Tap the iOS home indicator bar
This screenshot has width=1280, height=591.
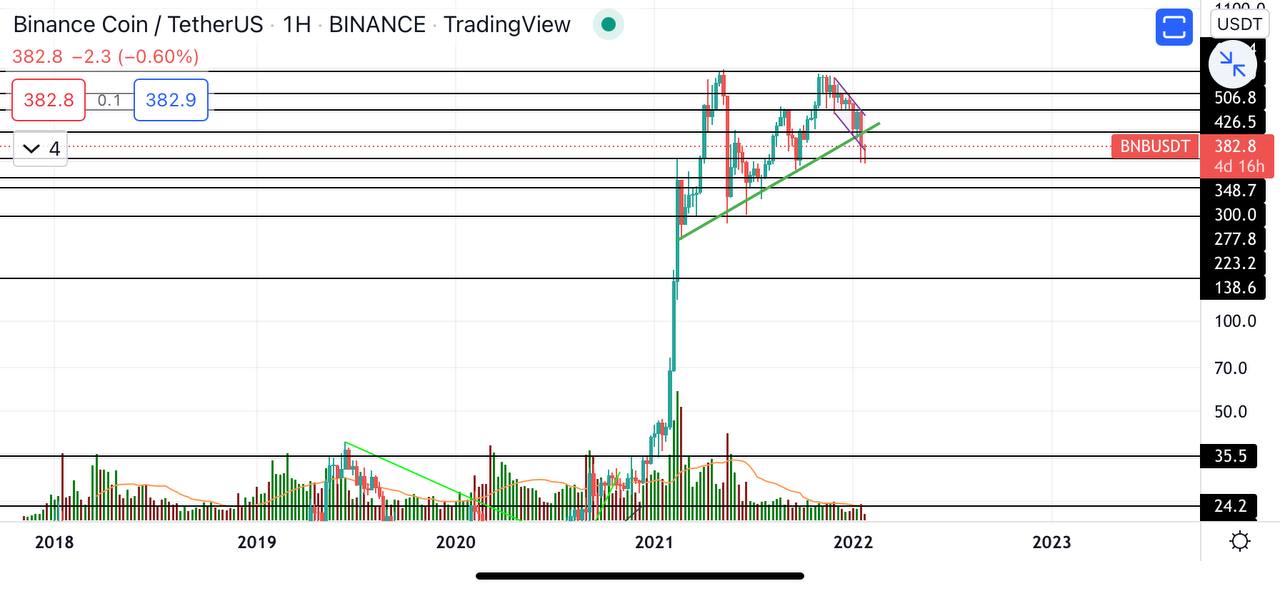click(x=640, y=576)
